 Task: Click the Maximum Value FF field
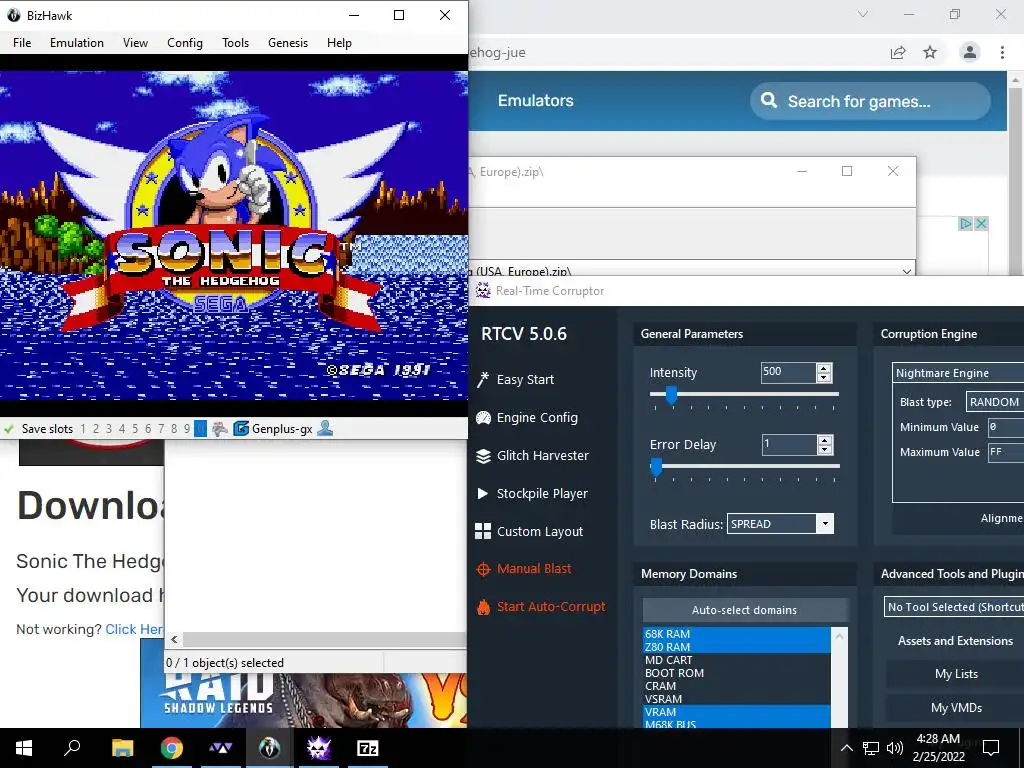[1006, 452]
